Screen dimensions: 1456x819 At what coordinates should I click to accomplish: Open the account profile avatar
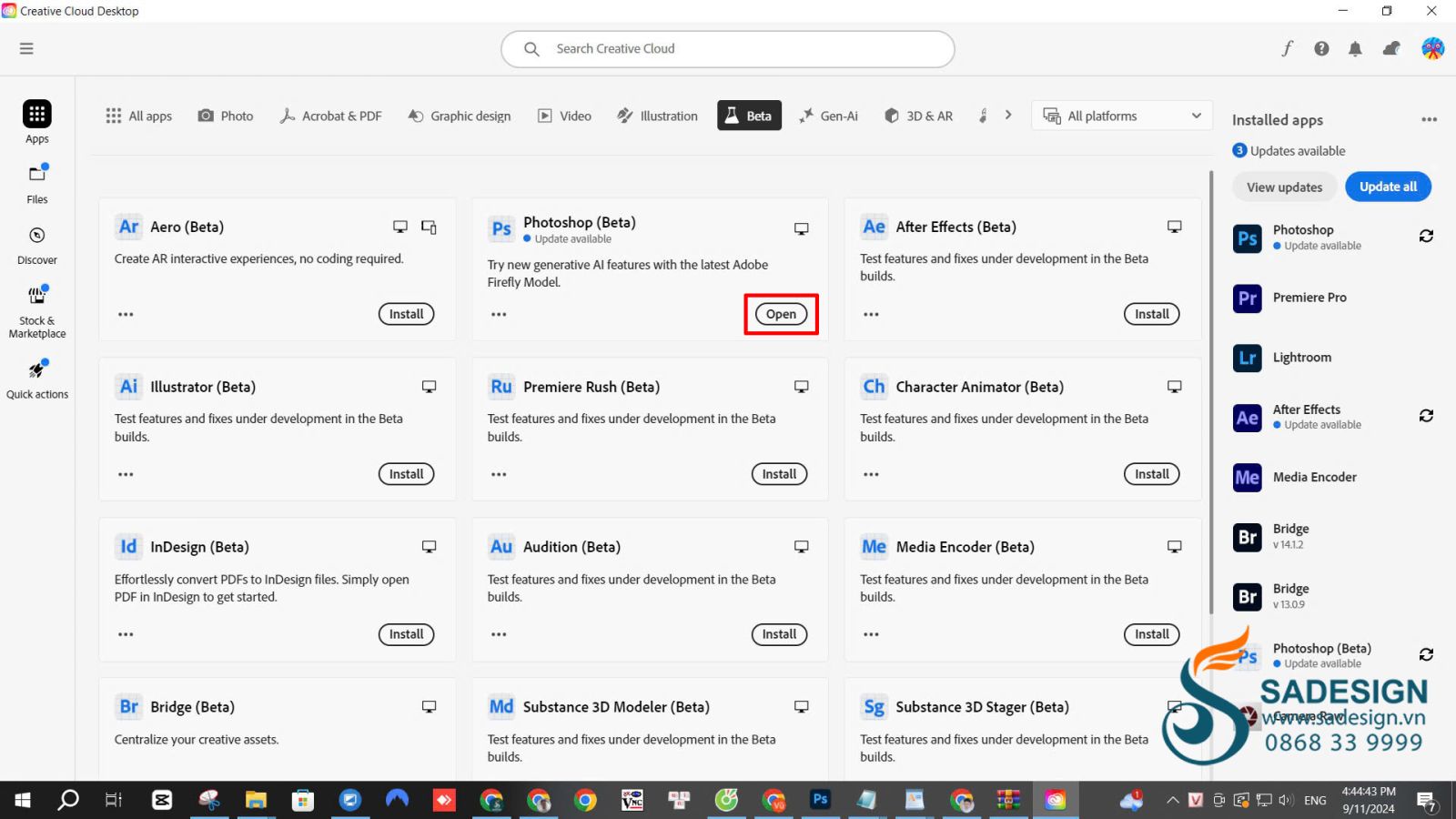[1432, 48]
